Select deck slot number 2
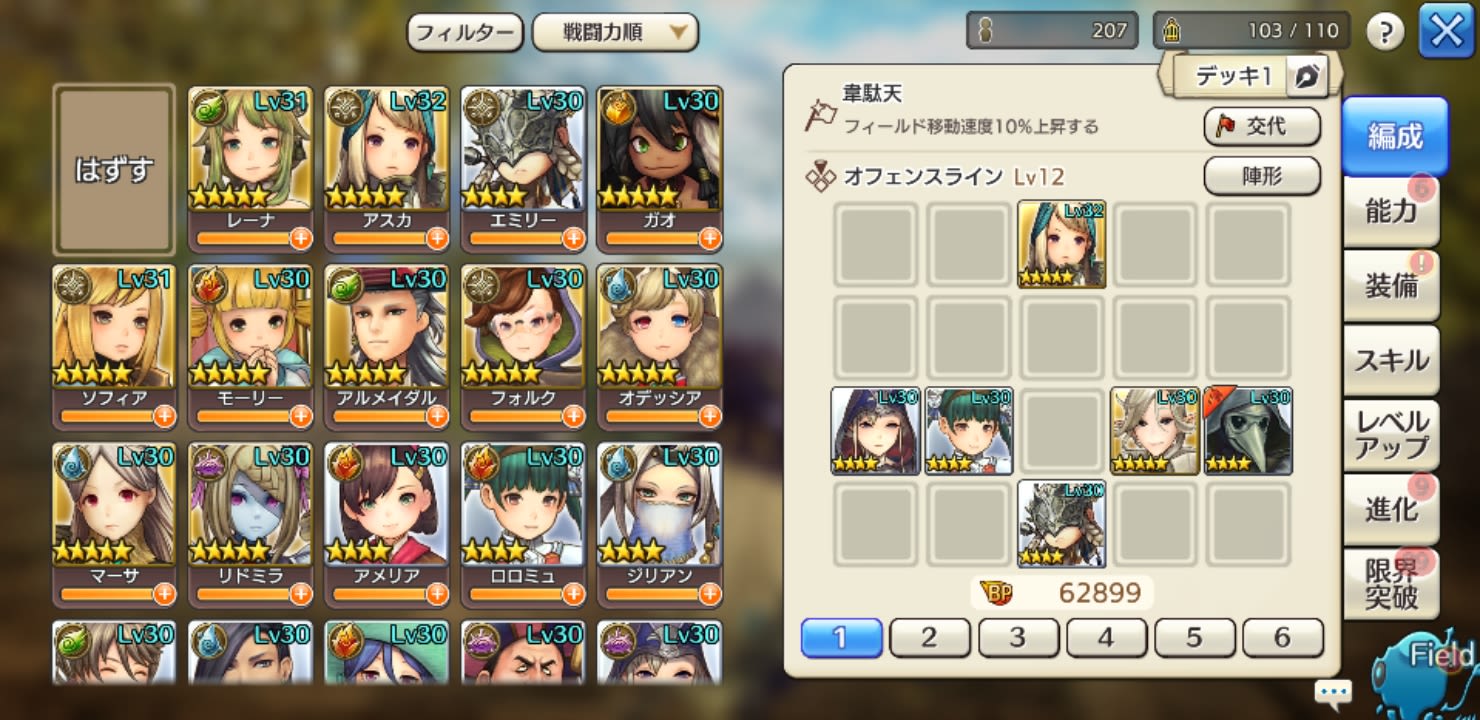Screen dimensions: 1480x720 pos(929,637)
